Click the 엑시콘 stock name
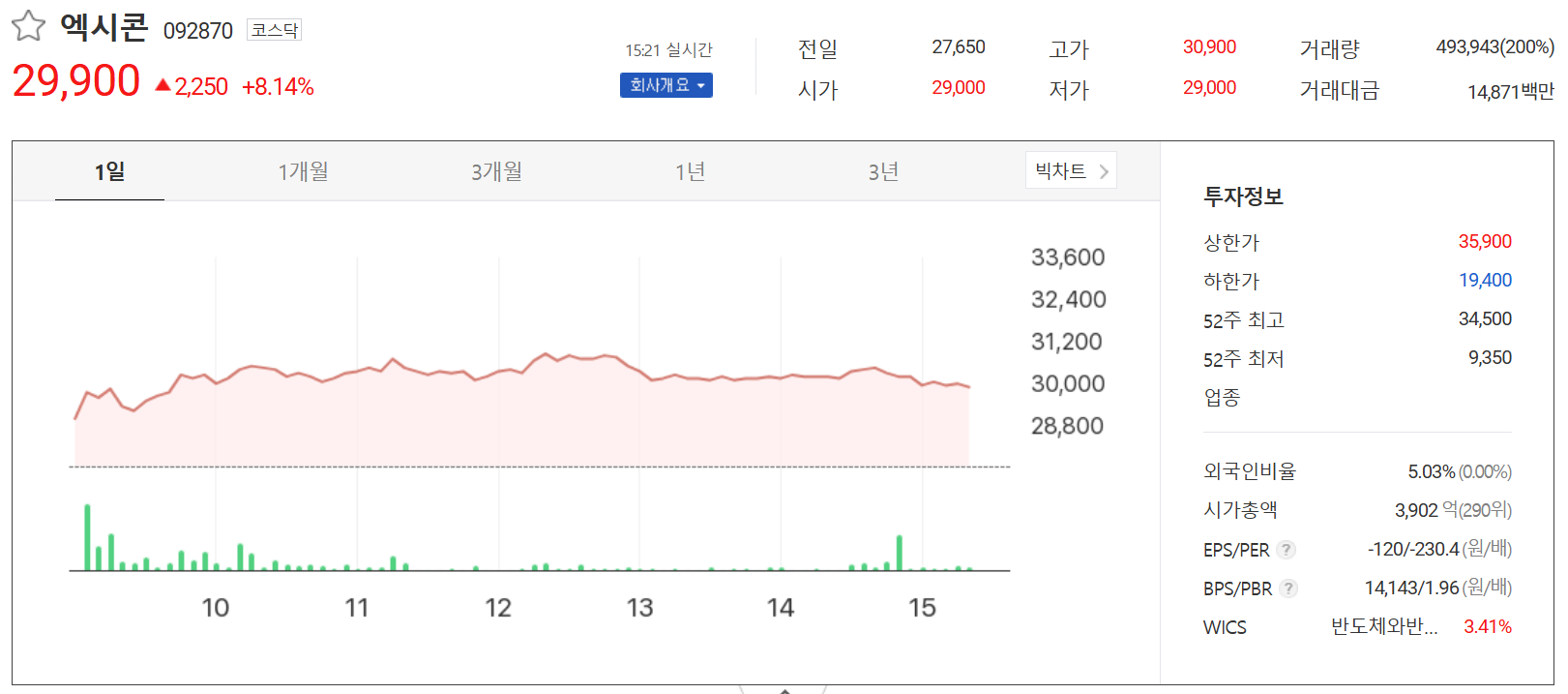Image resolution: width=1568 pixels, height=694 pixels. tap(104, 26)
